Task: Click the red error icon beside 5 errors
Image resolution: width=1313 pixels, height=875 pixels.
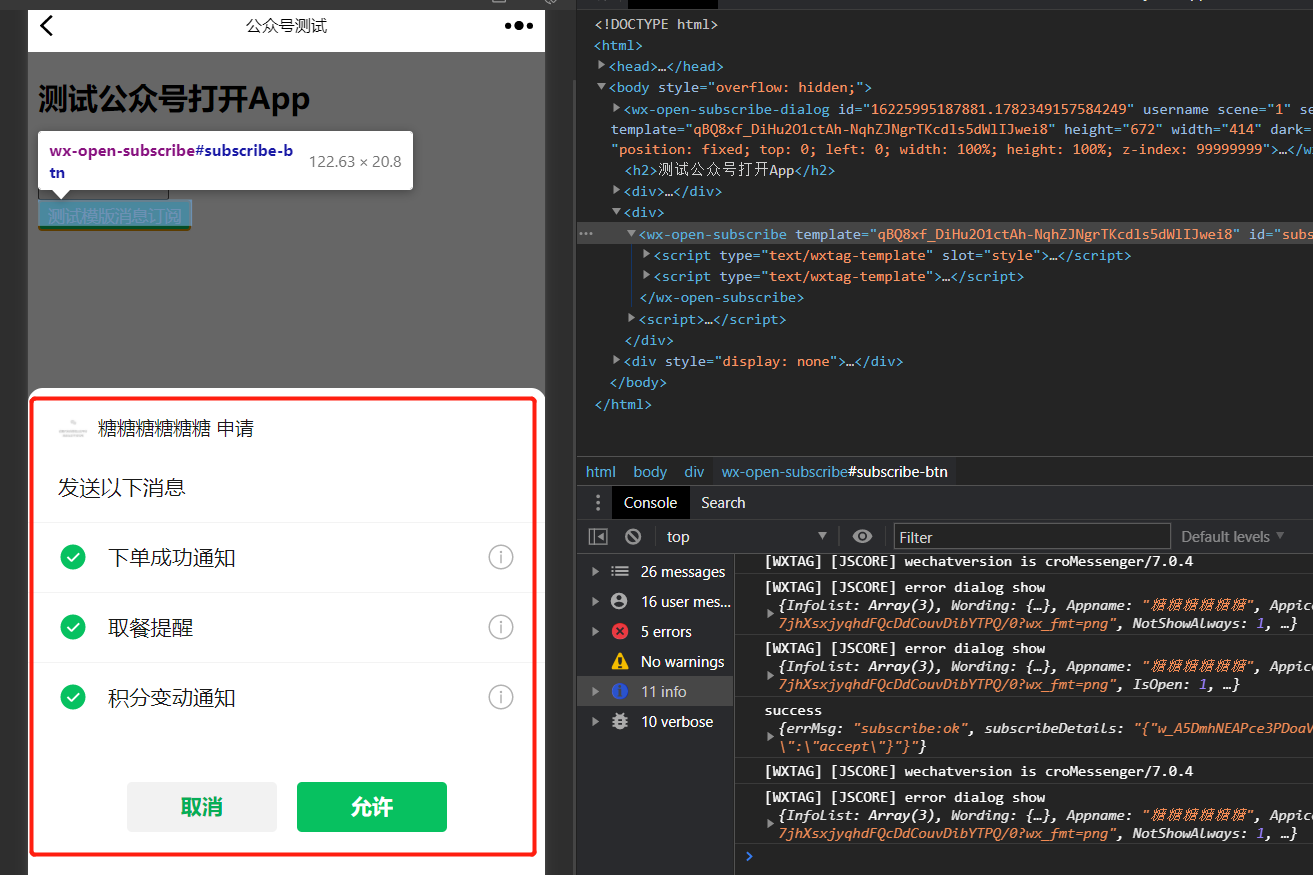Action: pos(620,631)
